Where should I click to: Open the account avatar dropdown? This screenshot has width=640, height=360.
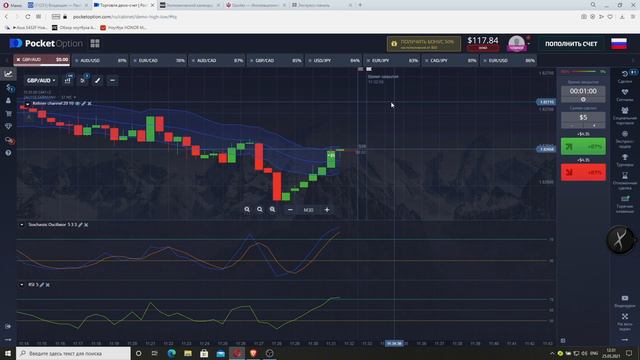[x=518, y=43]
